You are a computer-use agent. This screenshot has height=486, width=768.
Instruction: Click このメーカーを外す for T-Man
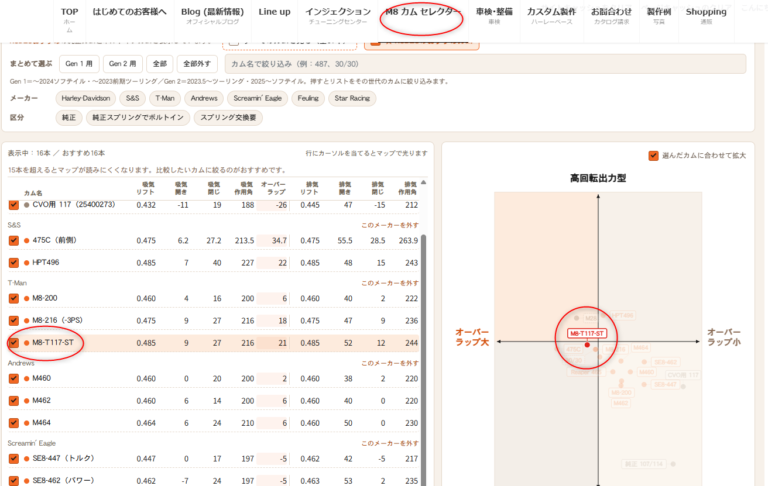390,283
